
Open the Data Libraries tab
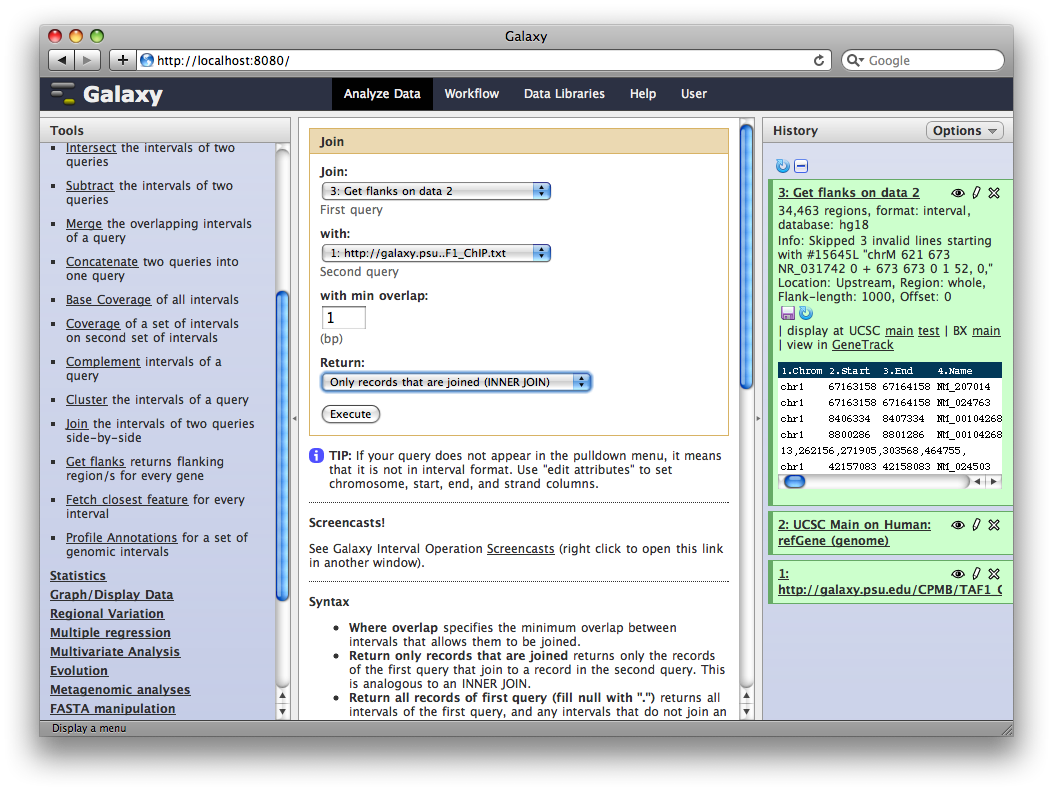(564, 94)
